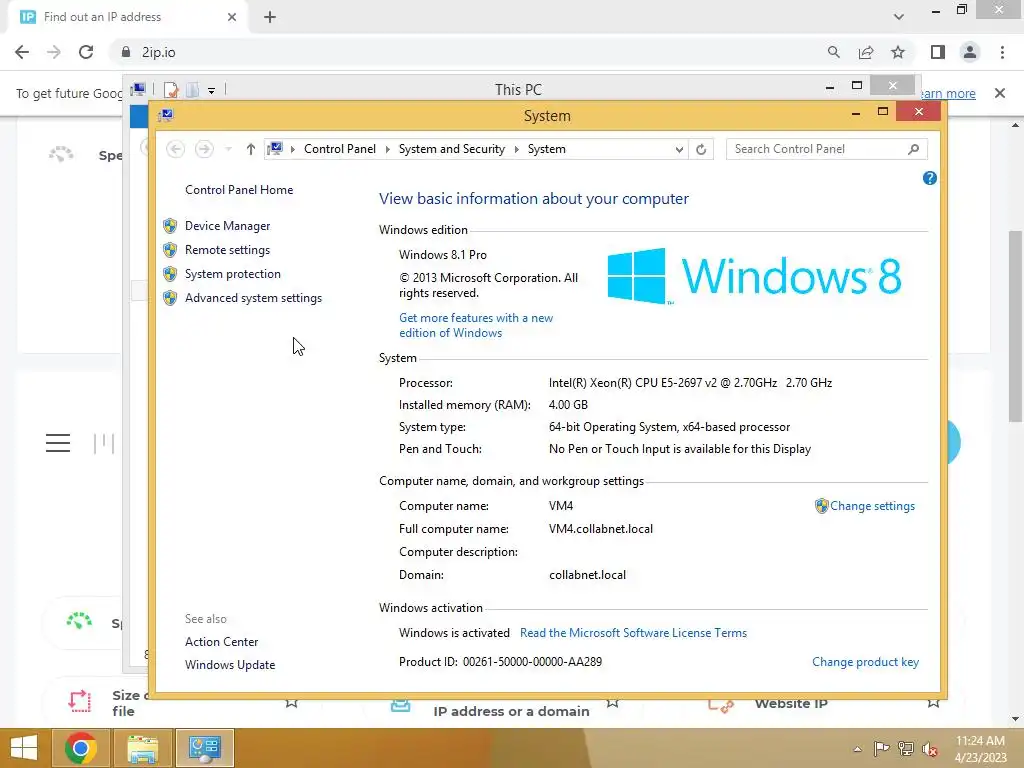Click the This PC window title icon
1024x768 pixels.
click(138, 89)
